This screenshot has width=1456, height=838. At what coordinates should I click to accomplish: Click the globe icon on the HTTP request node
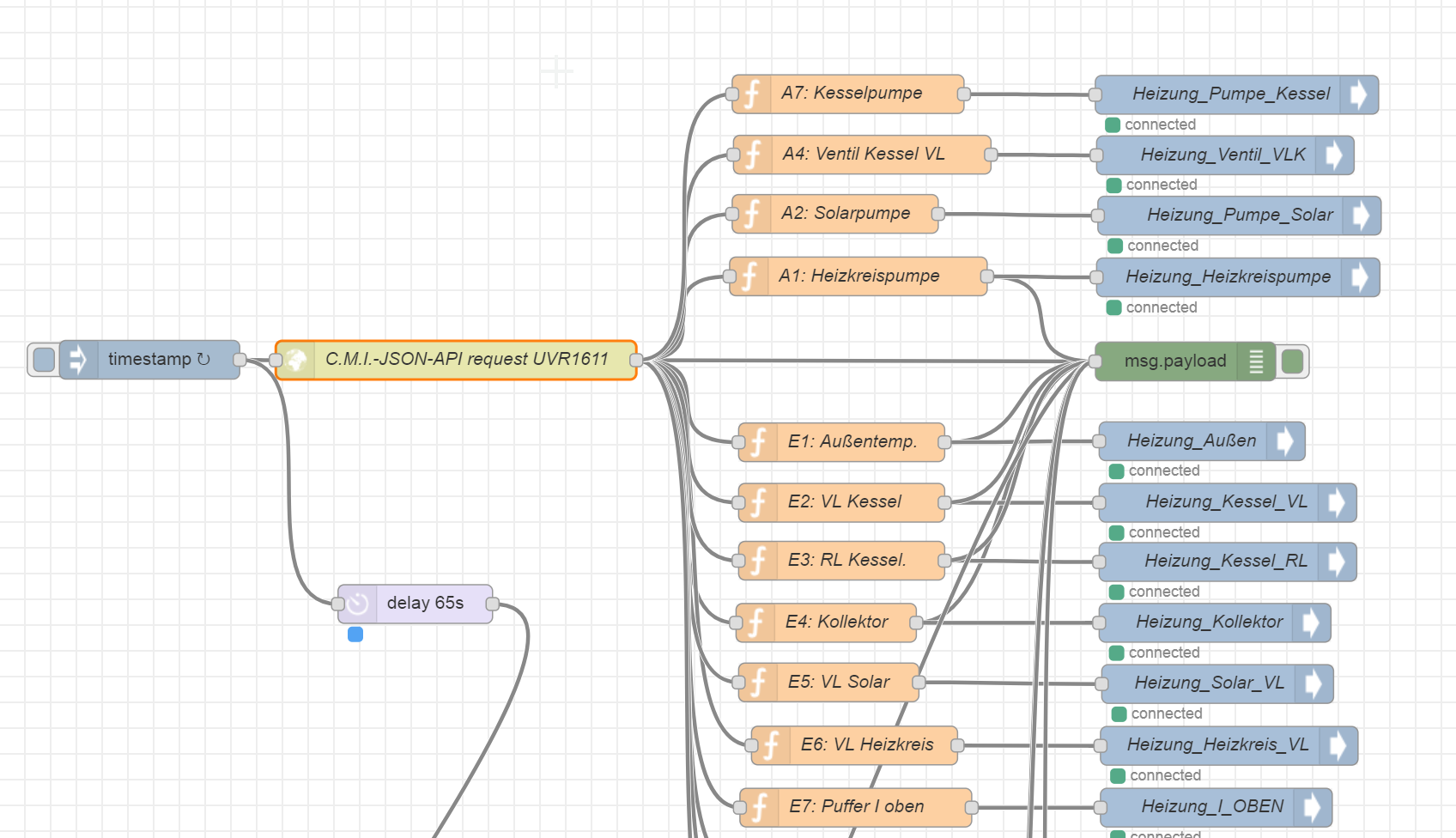(x=296, y=360)
